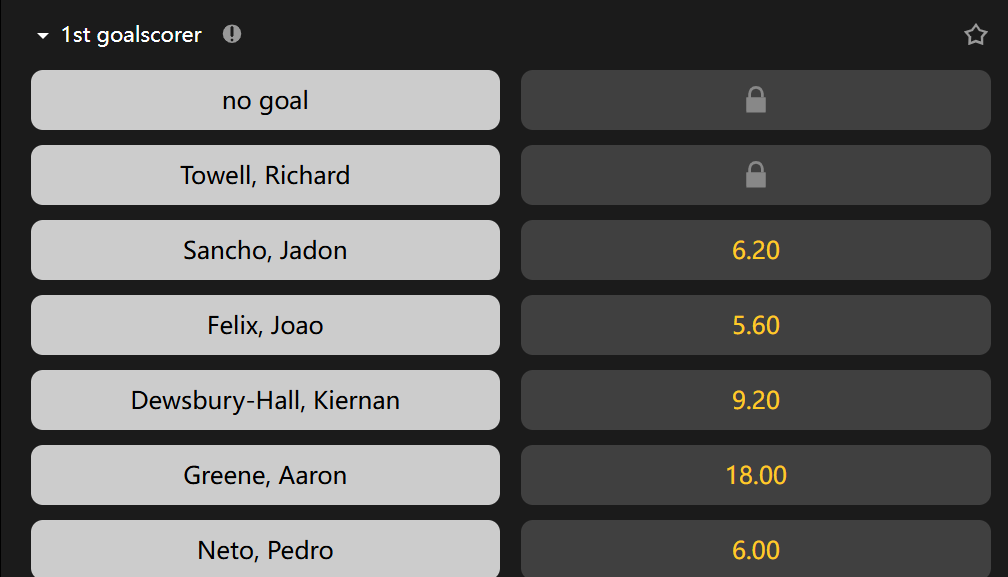Select Neto, Pedro player label
Viewport: 1008px width, 577px height.
click(265, 549)
